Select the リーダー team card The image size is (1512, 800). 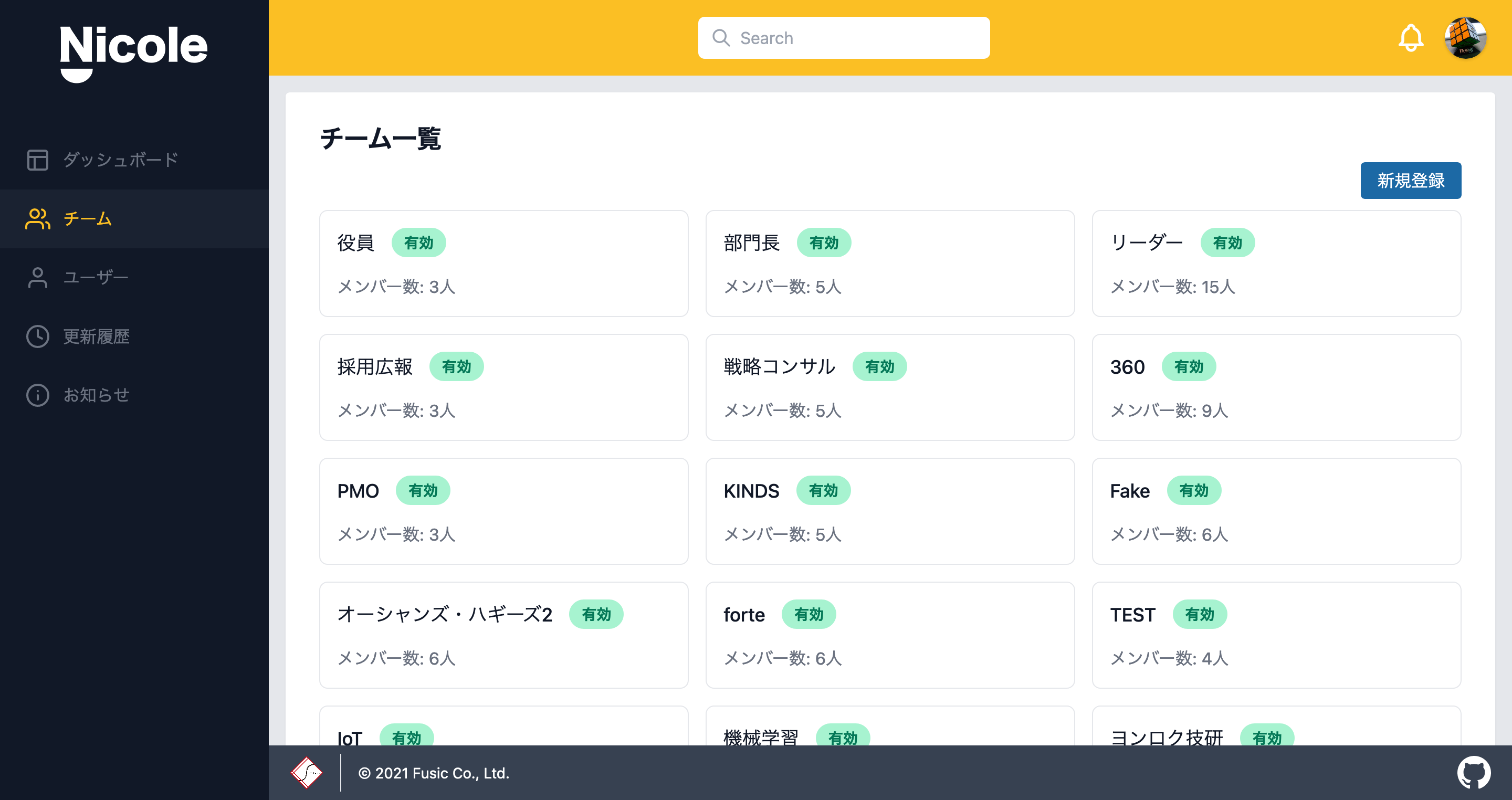tap(1275, 264)
